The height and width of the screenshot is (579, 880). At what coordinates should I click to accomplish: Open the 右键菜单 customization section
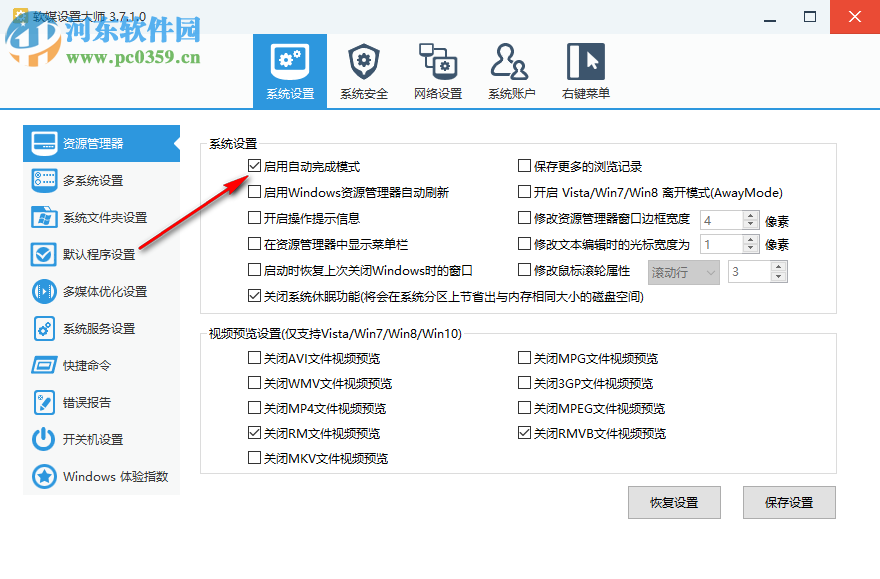(x=585, y=70)
